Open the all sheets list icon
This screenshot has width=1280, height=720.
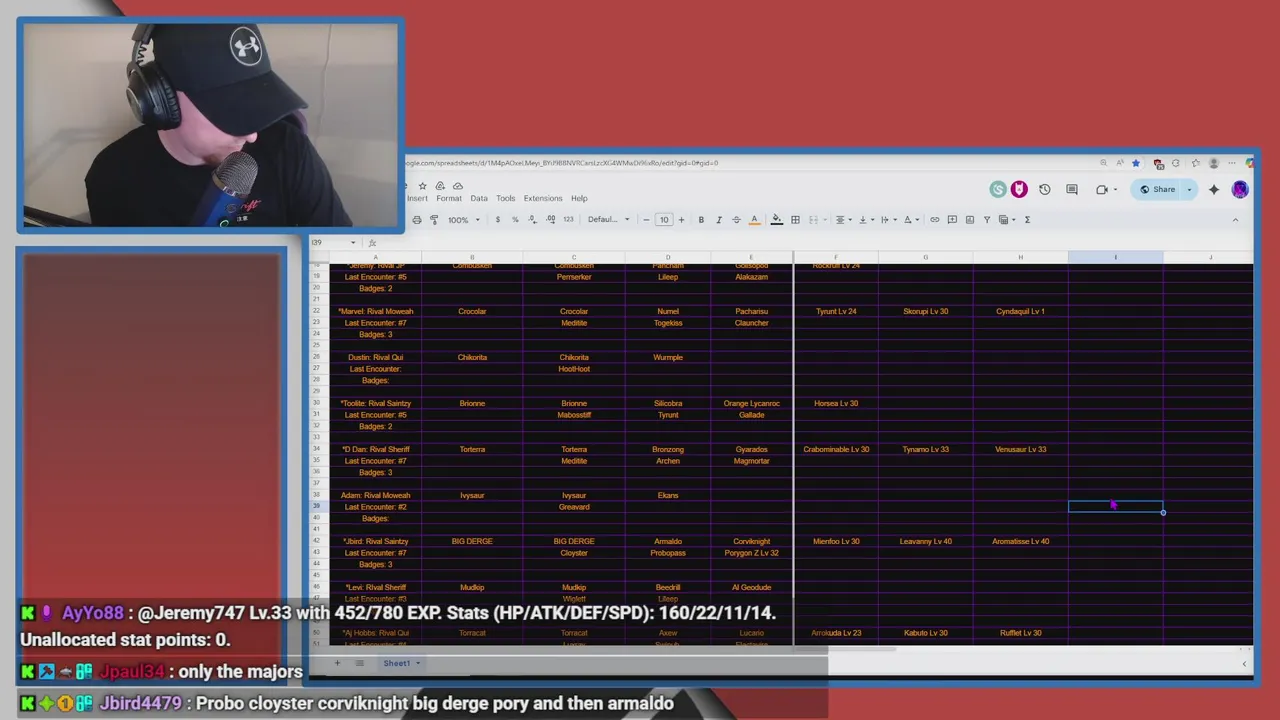[359, 663]
